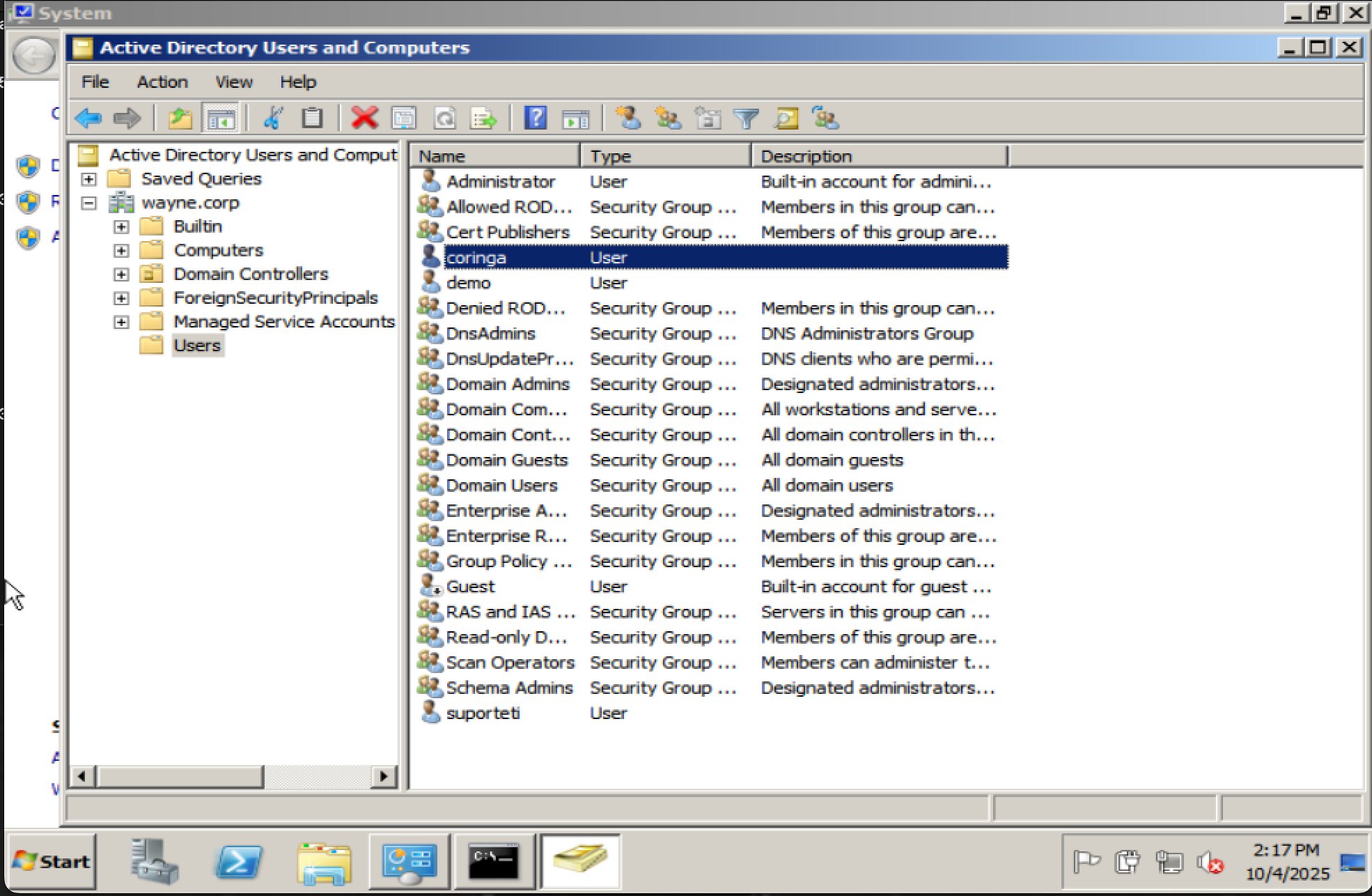
Task: Open the View menu
Action: pos(233,82)
